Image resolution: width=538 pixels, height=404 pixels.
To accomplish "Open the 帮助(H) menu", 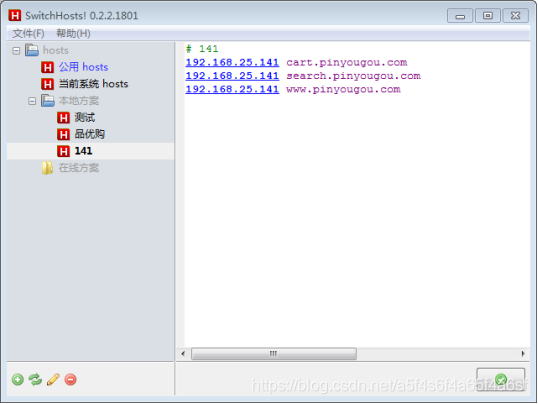I will click(73, 33).
